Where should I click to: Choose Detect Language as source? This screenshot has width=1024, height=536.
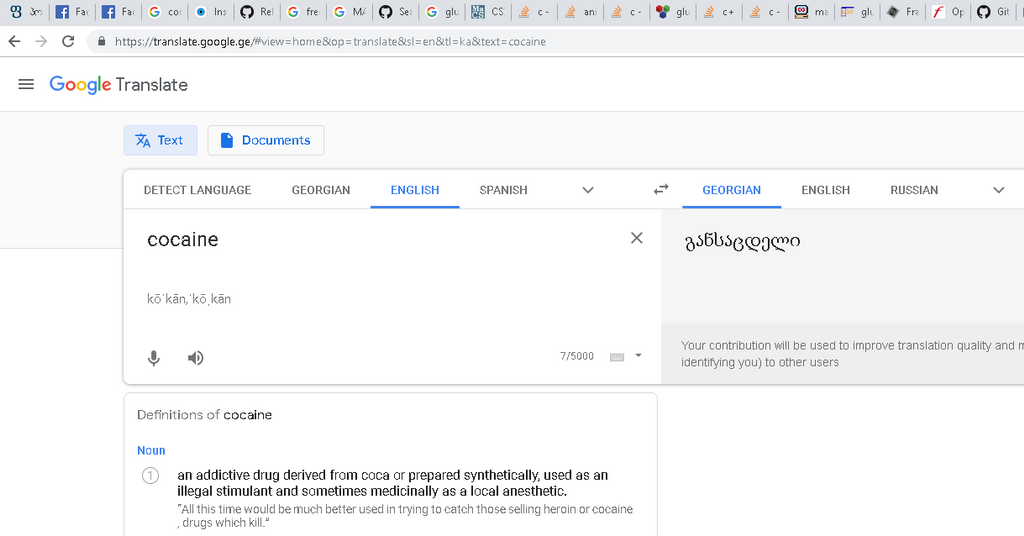197,190
